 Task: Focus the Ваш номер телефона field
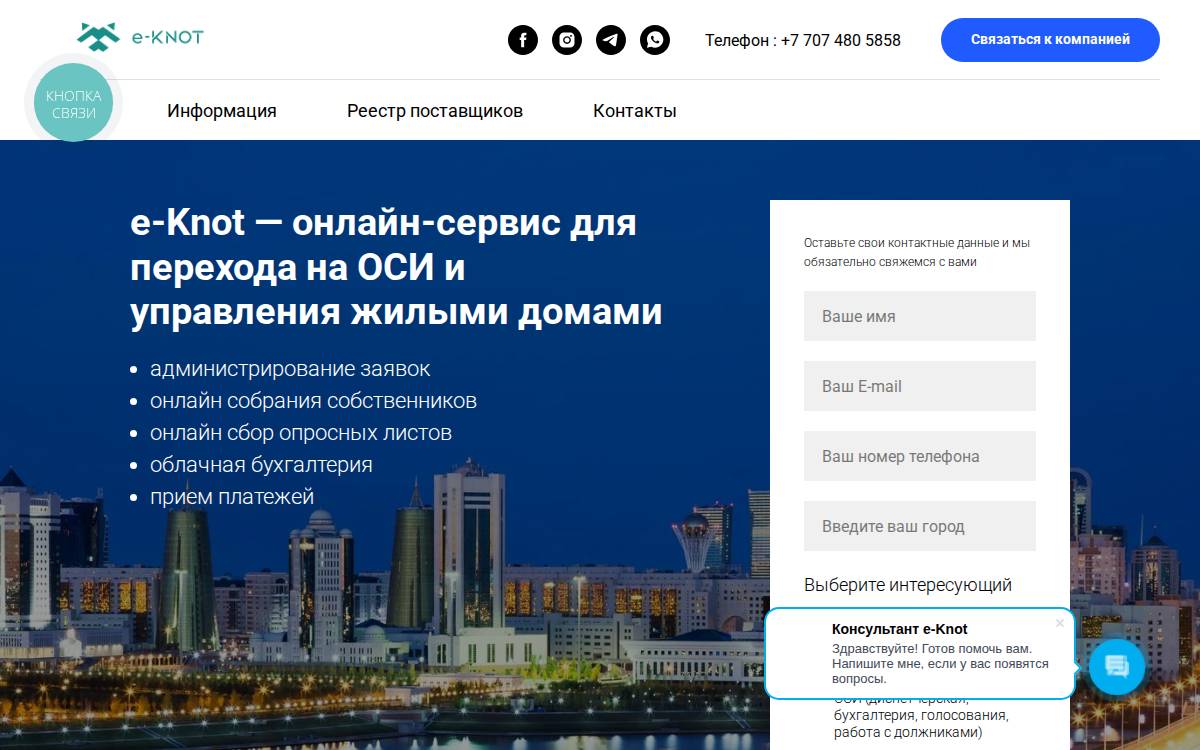tap(920, 456)
